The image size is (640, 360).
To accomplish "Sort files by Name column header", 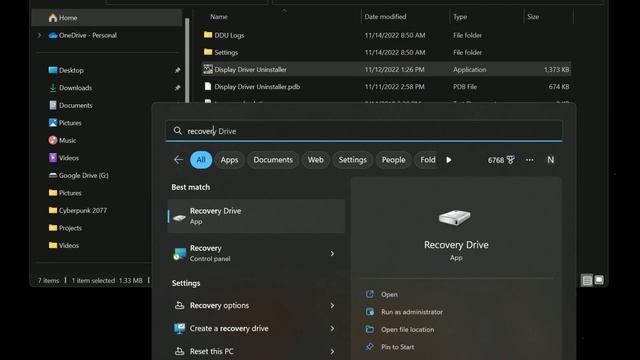I will pyautogui.click(x=219, y=17).
